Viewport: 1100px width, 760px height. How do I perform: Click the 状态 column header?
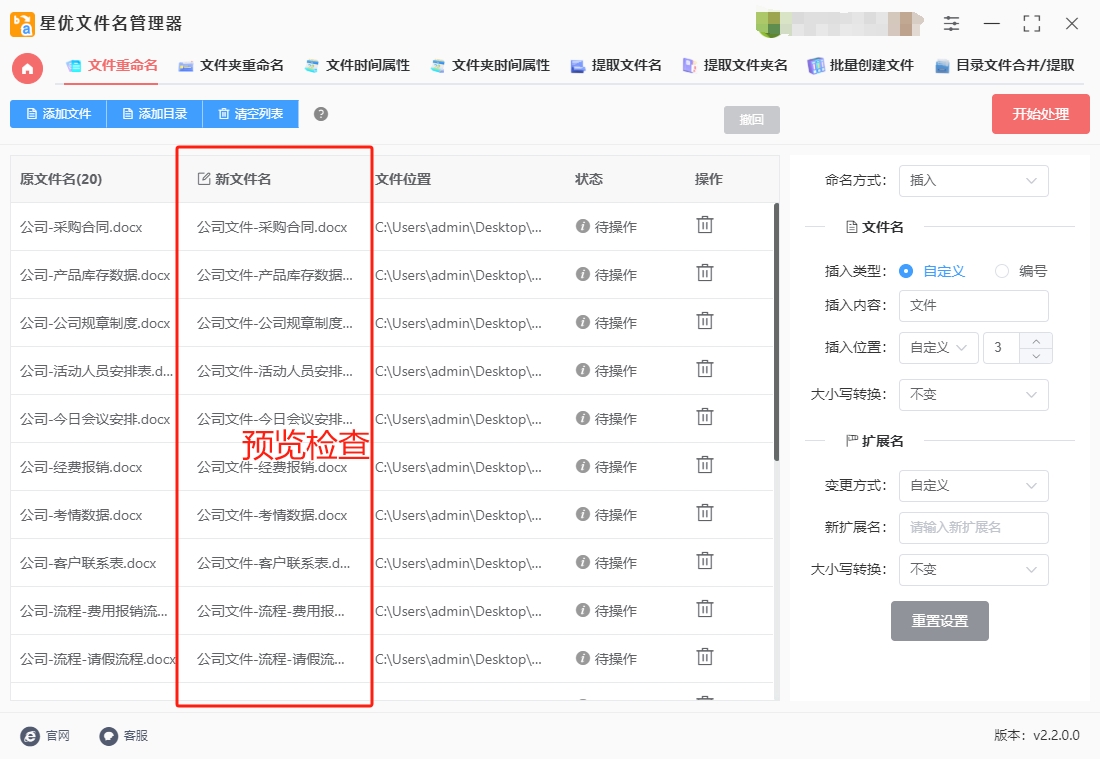click(x=589, y=180)
